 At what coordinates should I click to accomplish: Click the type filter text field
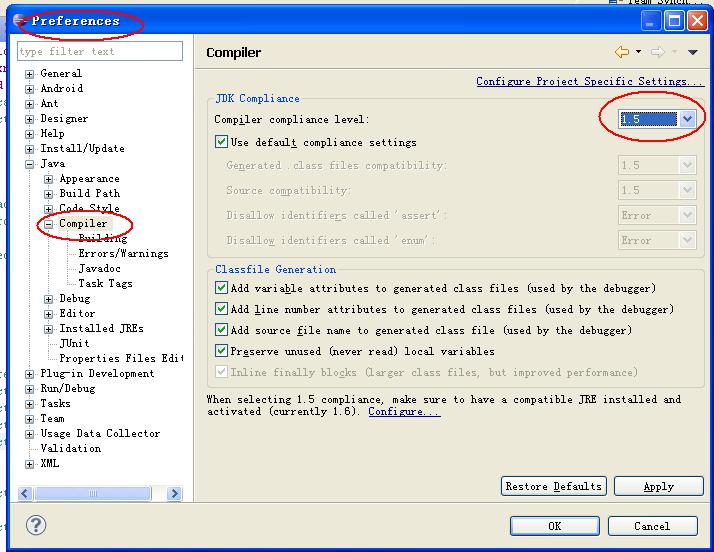coord(100,51)
